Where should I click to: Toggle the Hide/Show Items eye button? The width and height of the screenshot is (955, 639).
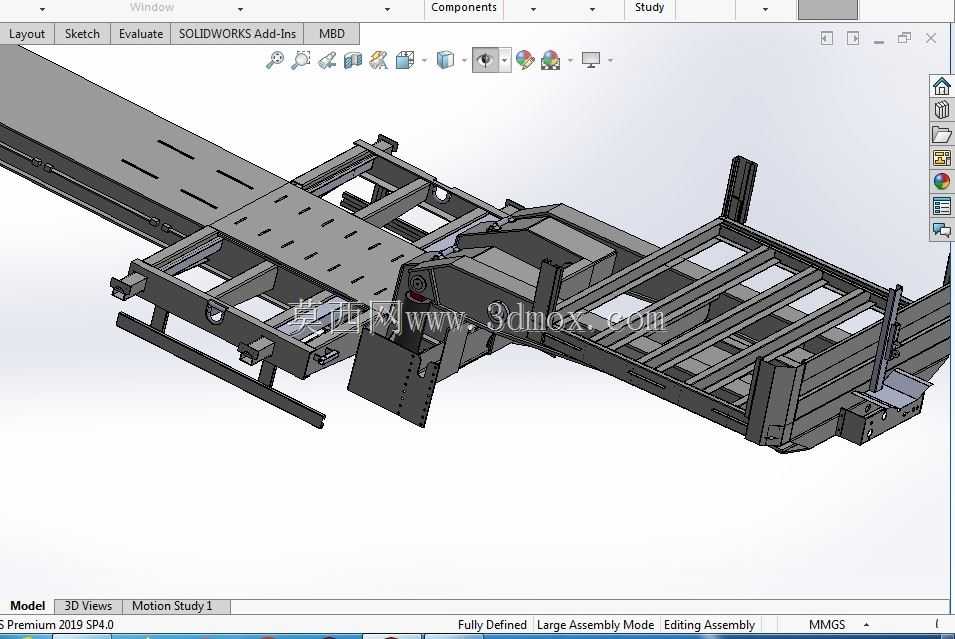485,60
